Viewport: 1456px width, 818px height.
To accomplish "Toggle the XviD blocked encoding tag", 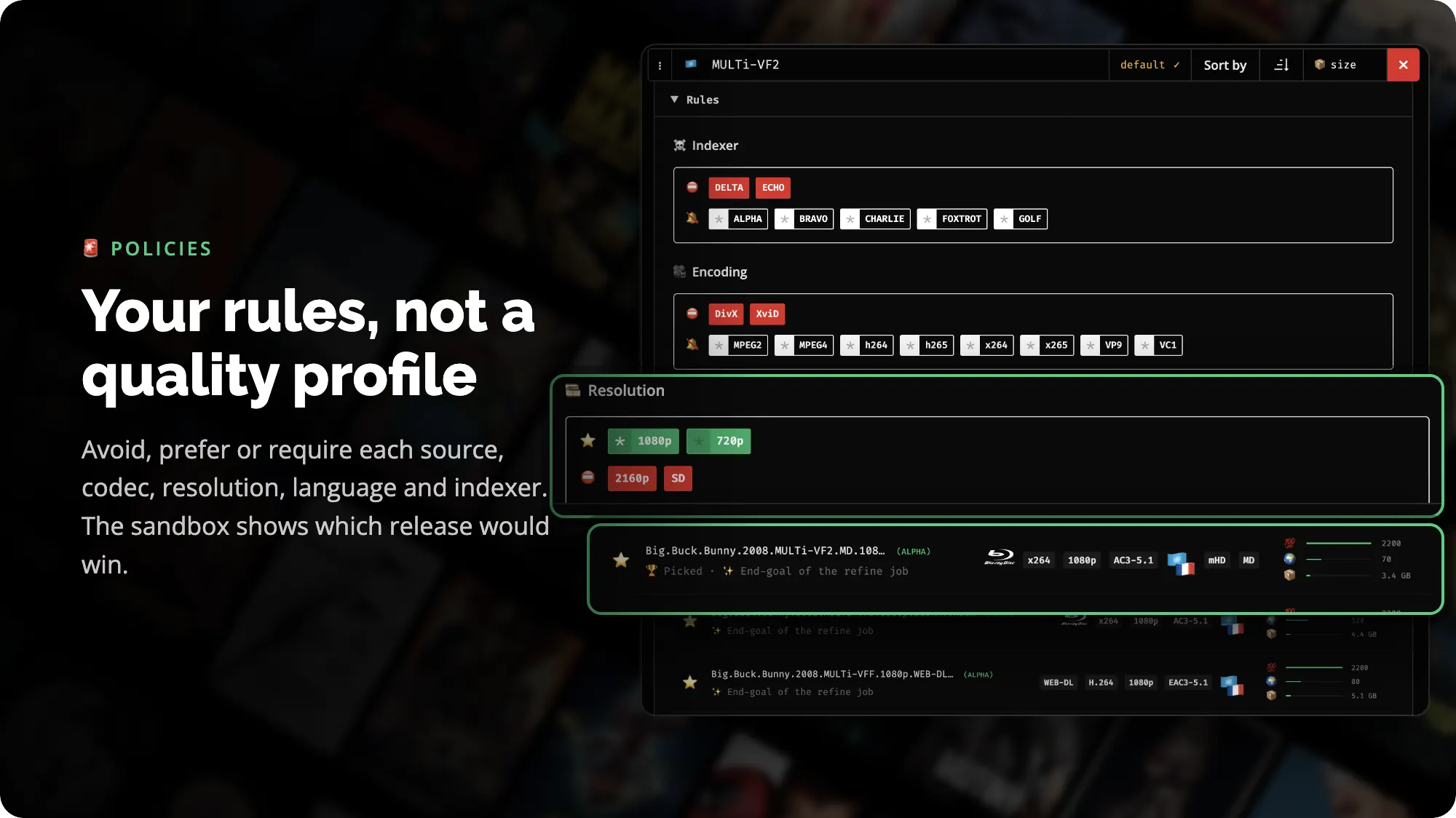I will click(x=767, y=314).
